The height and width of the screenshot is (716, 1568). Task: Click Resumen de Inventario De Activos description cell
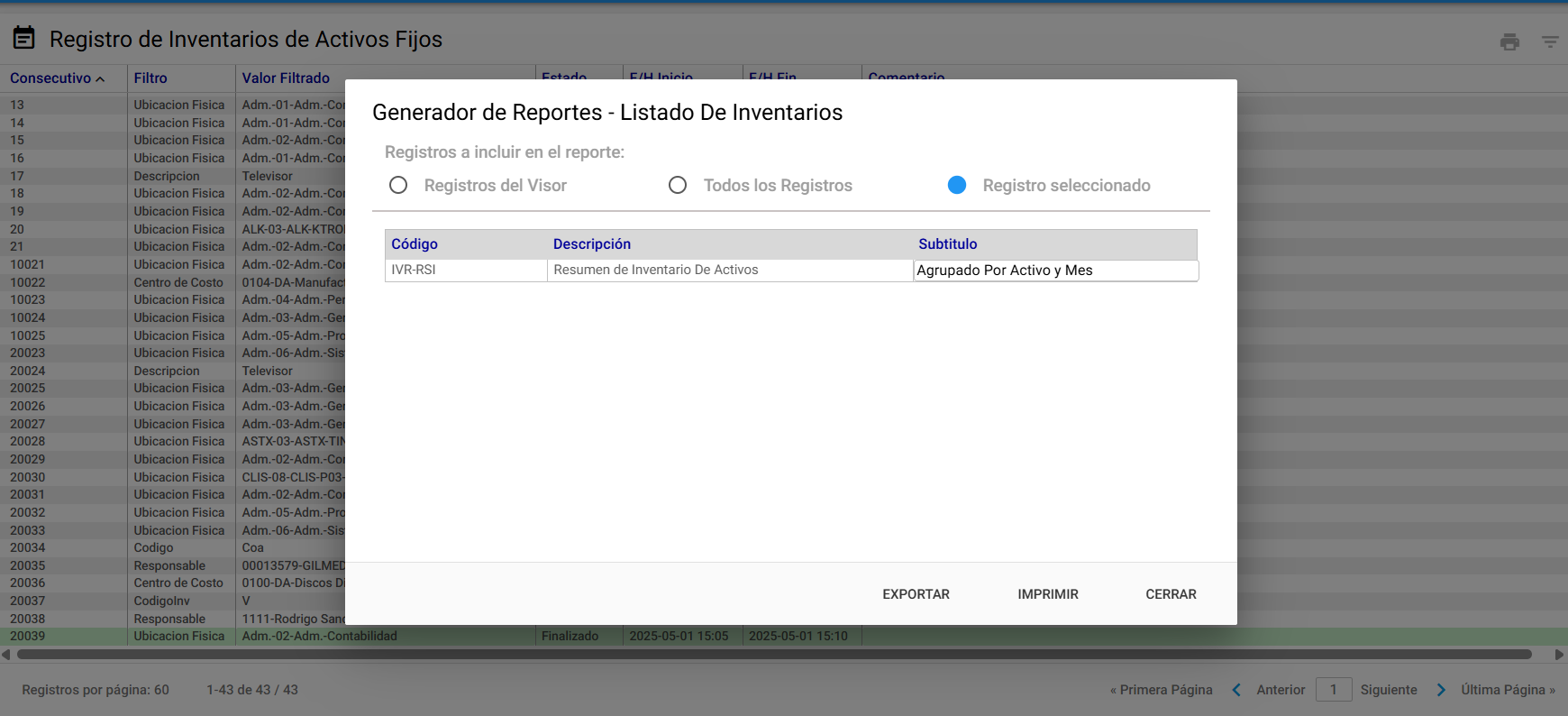click(730, 270)
